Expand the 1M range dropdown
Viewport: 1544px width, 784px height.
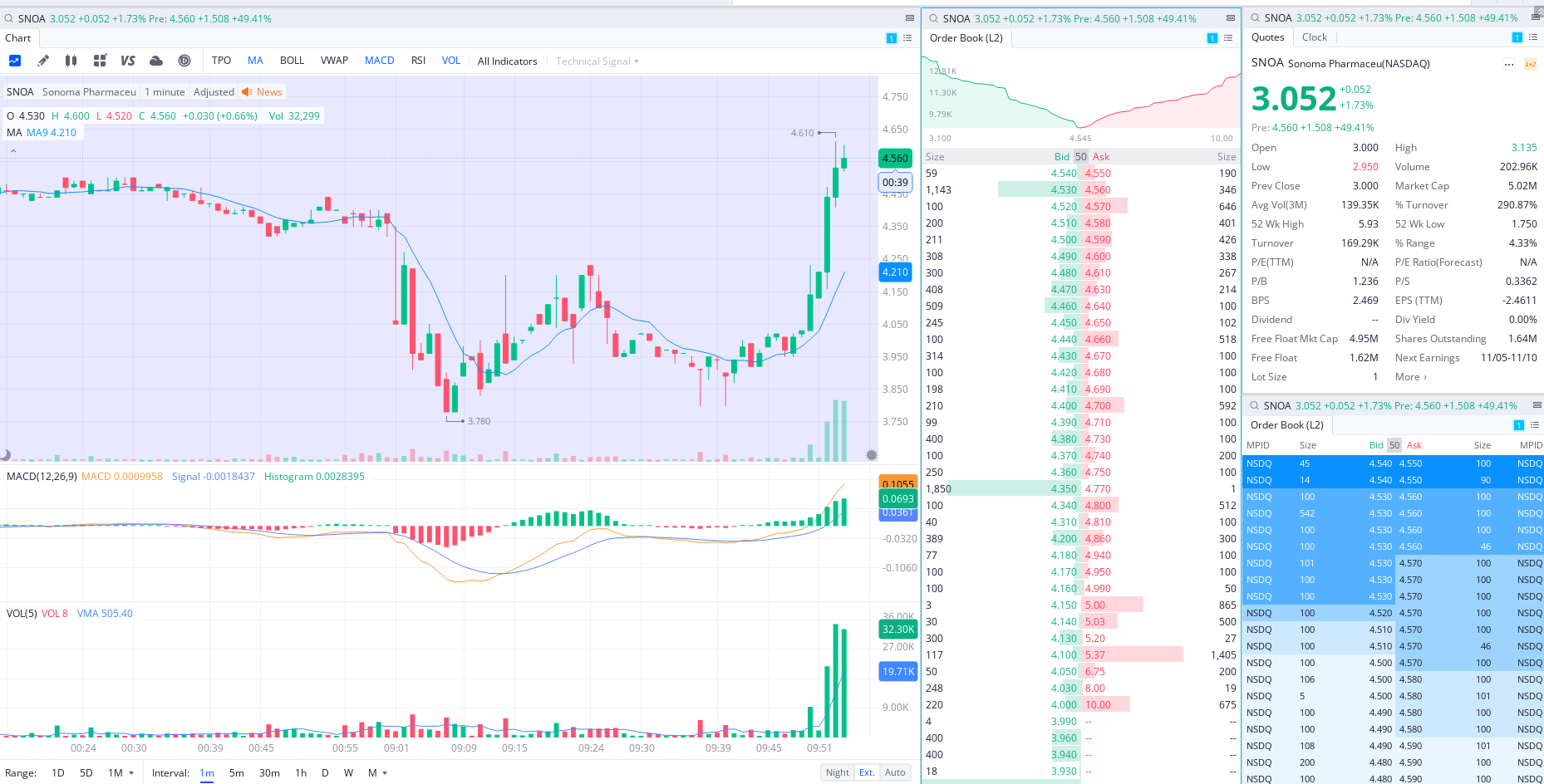click(x=121, y=772)
